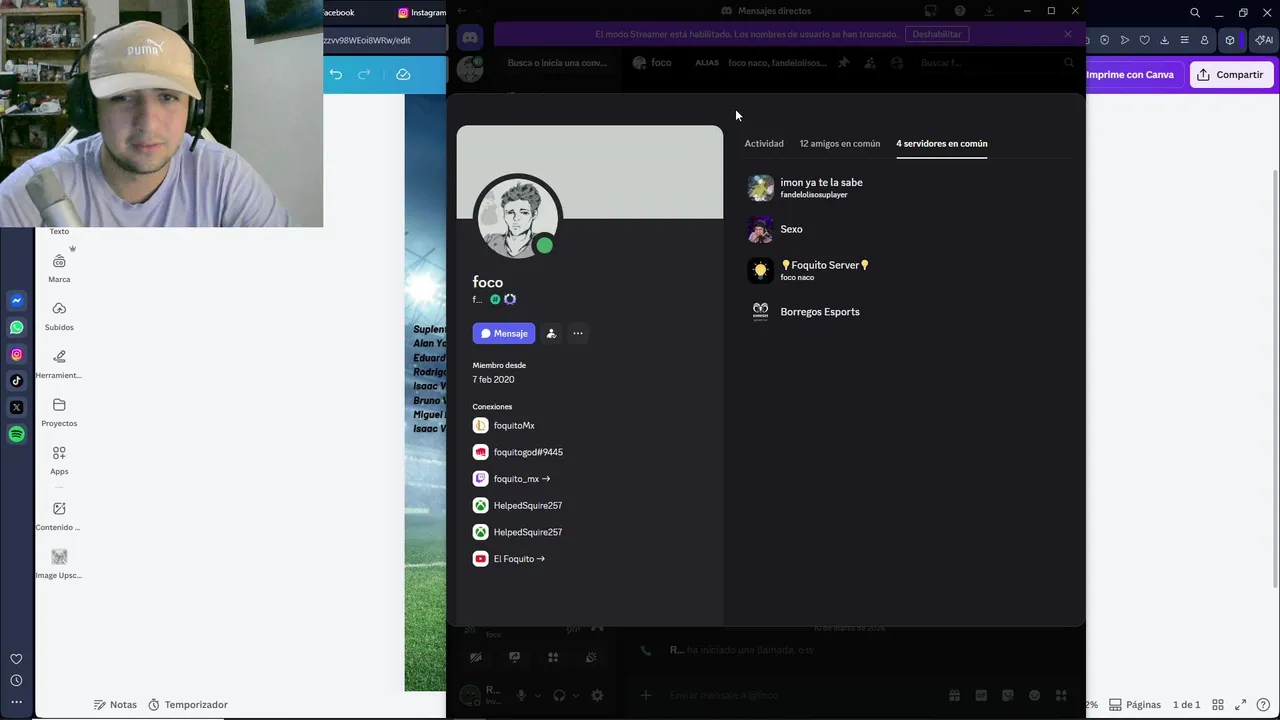Add friend icon in foco's profile
The height and width of the screenshot is (720, 1280).
(551, 333)
